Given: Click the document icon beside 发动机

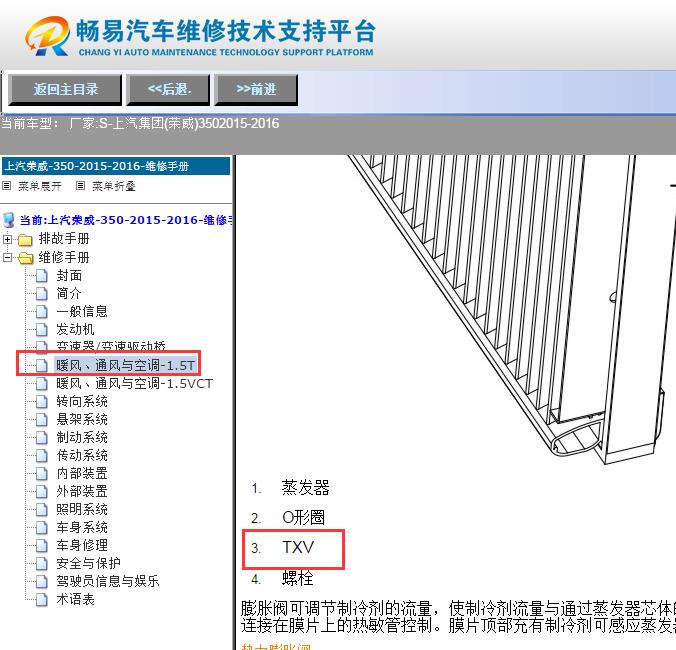Looking at the screenshot, I should point(41,329).
